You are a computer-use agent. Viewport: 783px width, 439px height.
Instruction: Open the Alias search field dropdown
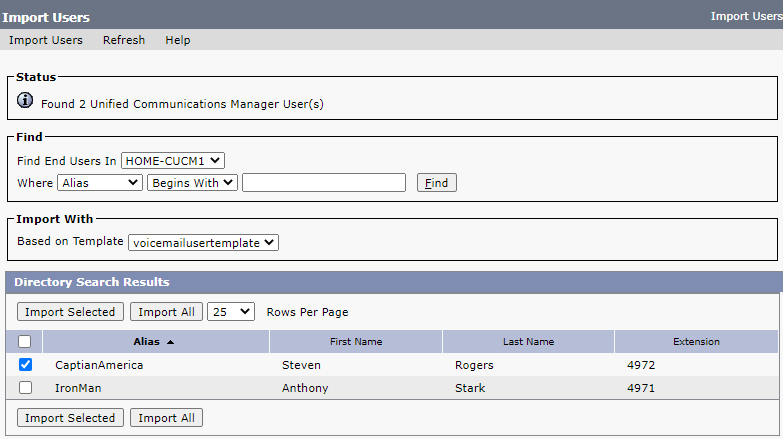click(100, 183)
